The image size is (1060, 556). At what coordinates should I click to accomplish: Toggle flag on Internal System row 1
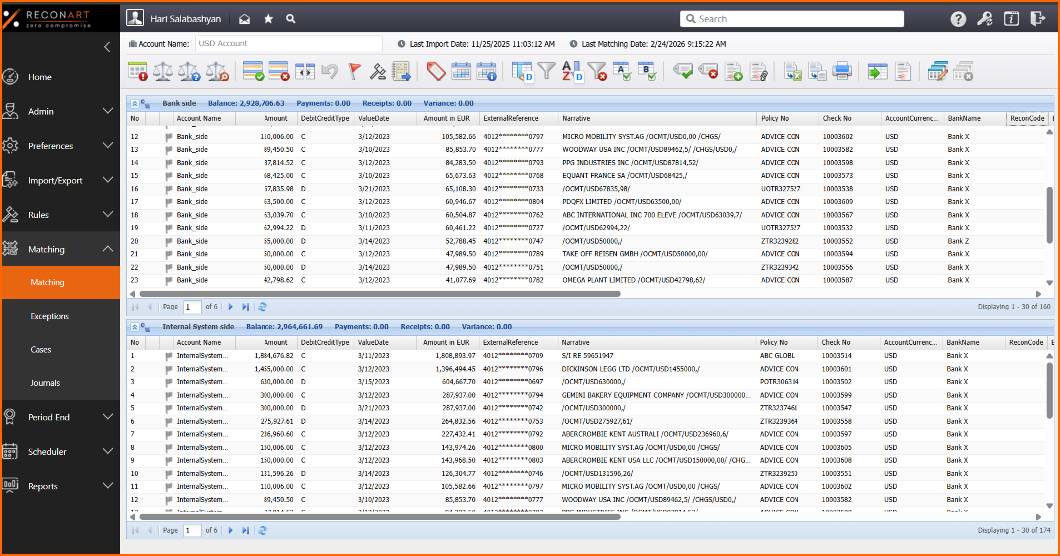[168, 356]
